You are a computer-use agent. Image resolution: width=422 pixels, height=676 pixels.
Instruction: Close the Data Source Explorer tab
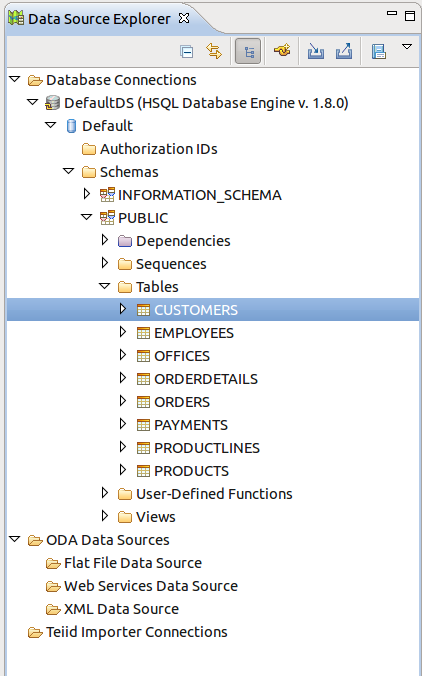point(184,19)
